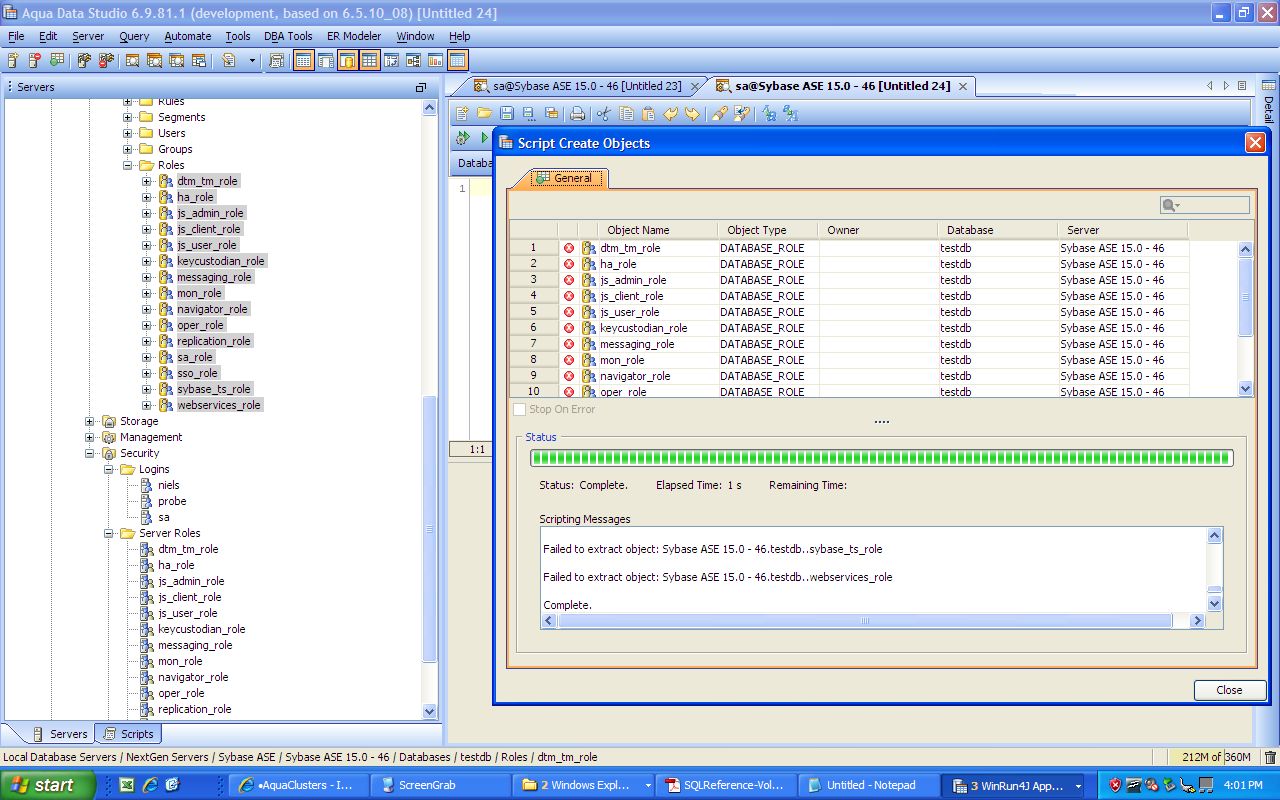Expand the Groups folder in tree
This screenshot has height=800, width=1280.
tap(128, 149)
